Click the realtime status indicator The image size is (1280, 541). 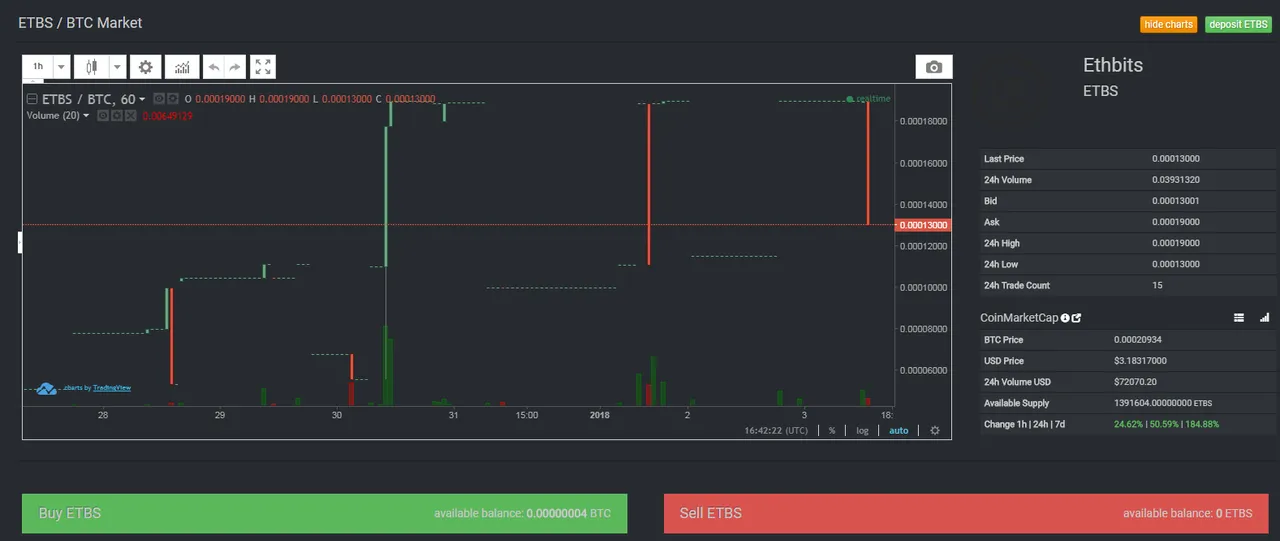(867, 99)
